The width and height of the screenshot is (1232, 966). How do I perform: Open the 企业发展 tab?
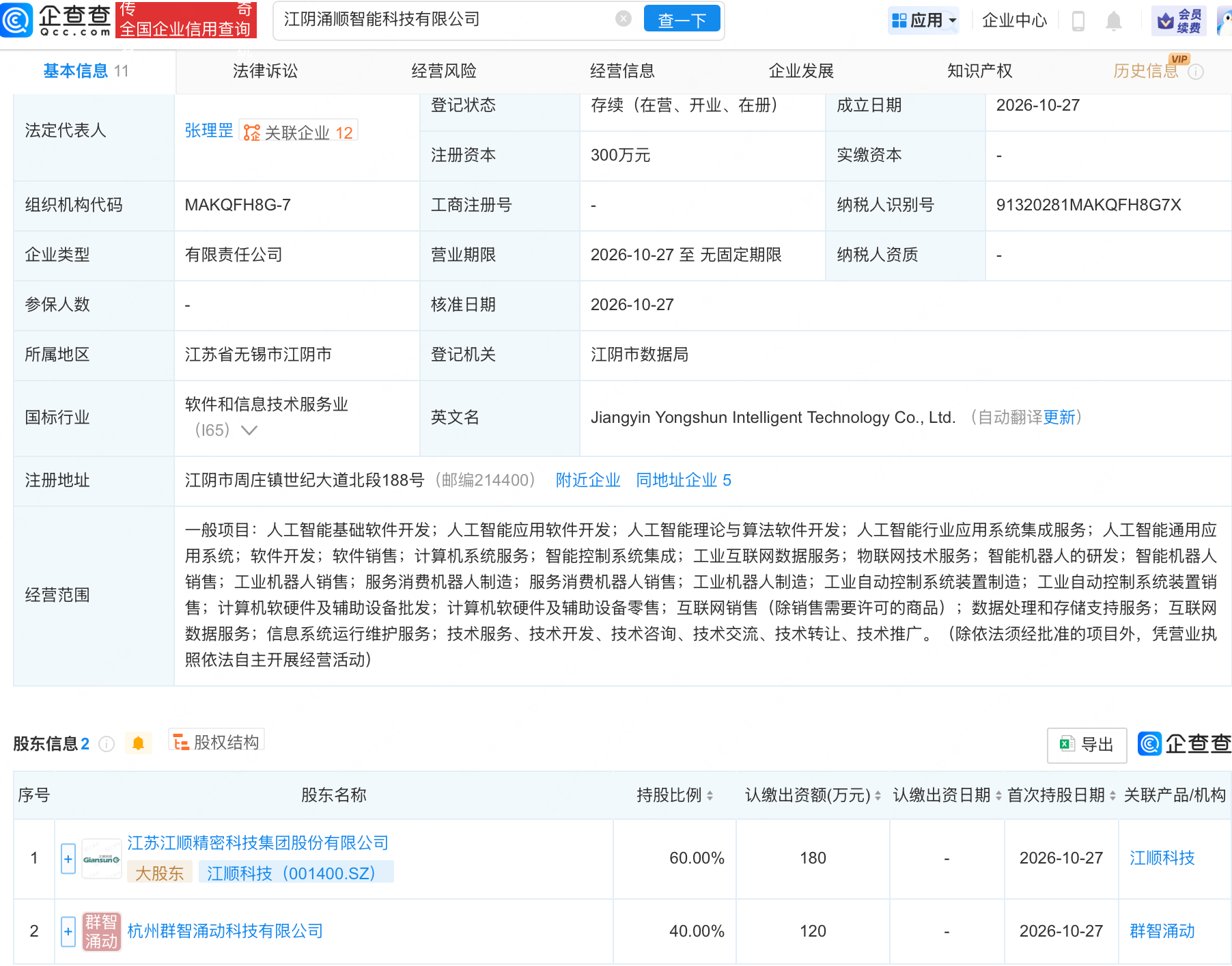[x=801, y=71]
